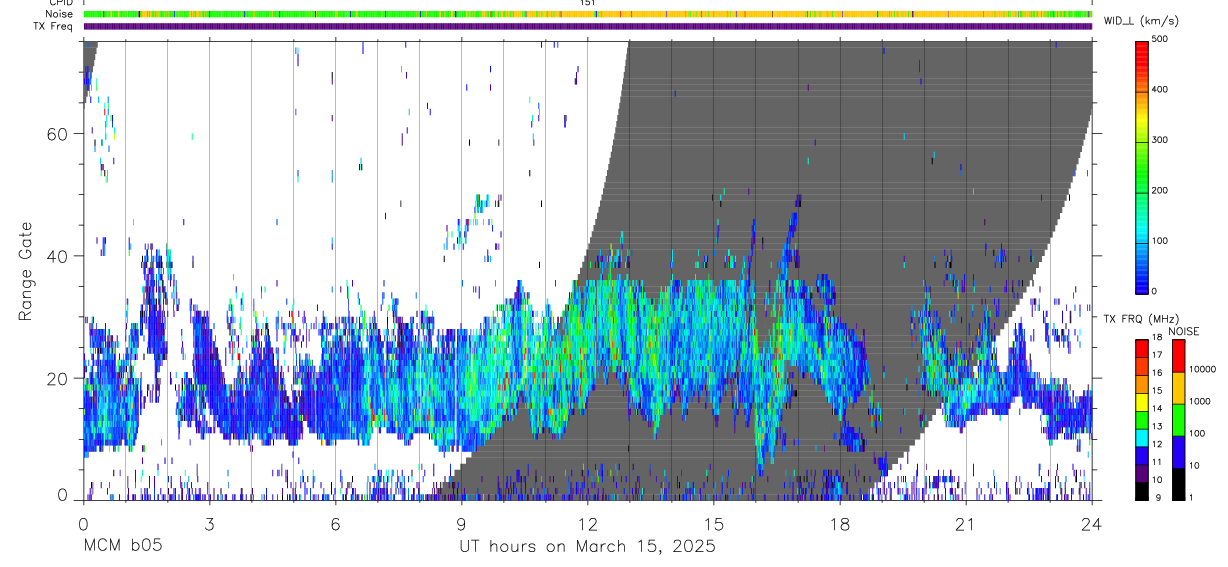Viewport: 1228px width, 567px height.
Task: Click the '10000' noise scale label
Action: (1203, 370)
